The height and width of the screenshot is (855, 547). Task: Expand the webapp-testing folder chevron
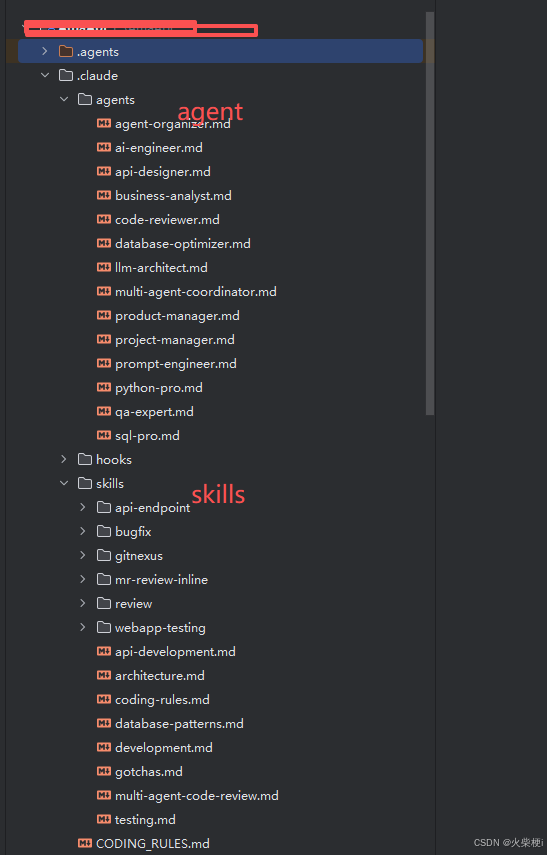point(83,627)
